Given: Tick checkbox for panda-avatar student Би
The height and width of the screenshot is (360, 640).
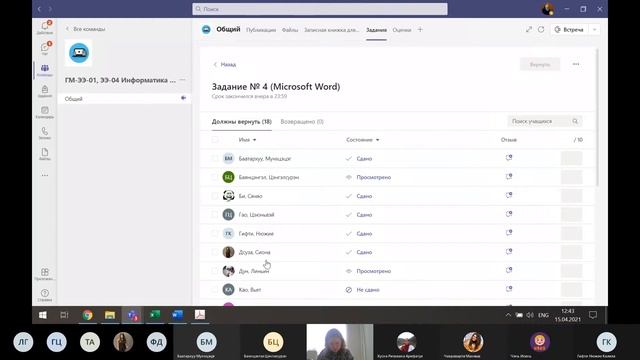Looking at the screenshot, I should [x=215, y=196].
